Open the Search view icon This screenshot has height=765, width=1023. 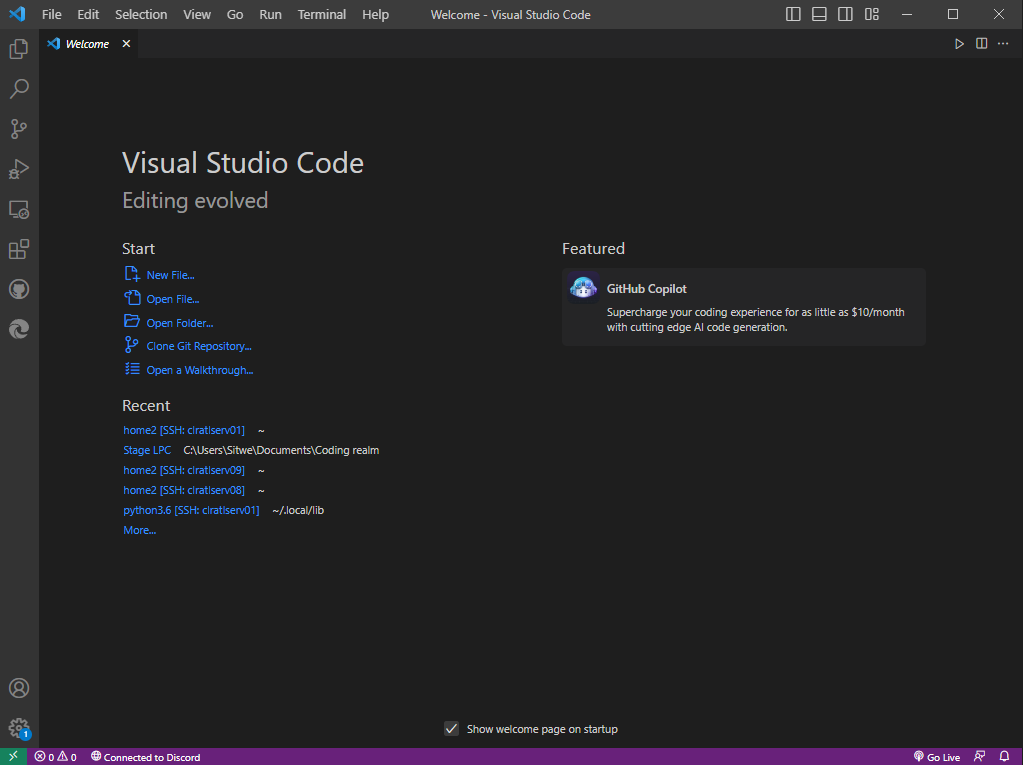19,89
